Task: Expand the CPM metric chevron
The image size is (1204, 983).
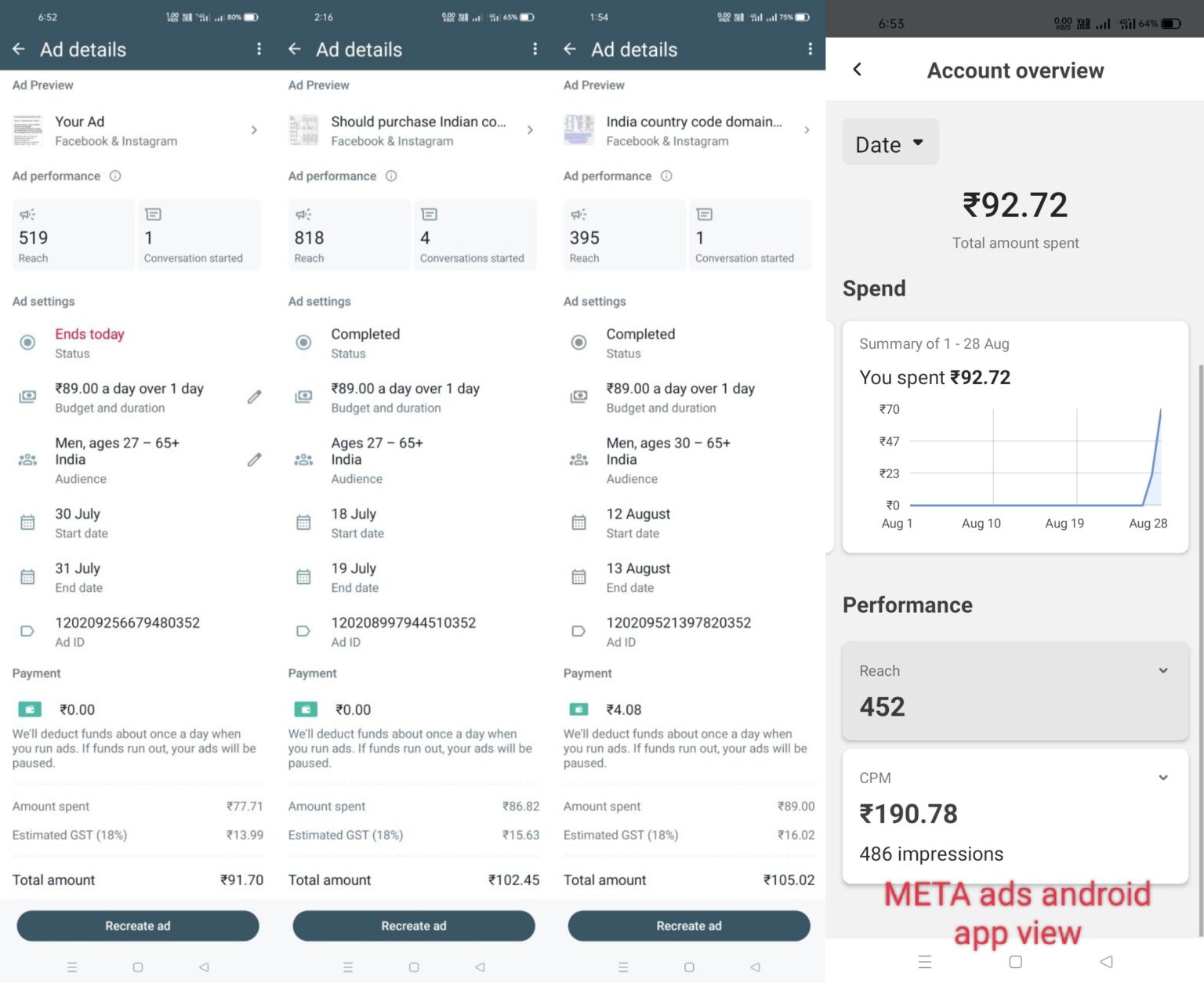Action: coord(1163,778)
